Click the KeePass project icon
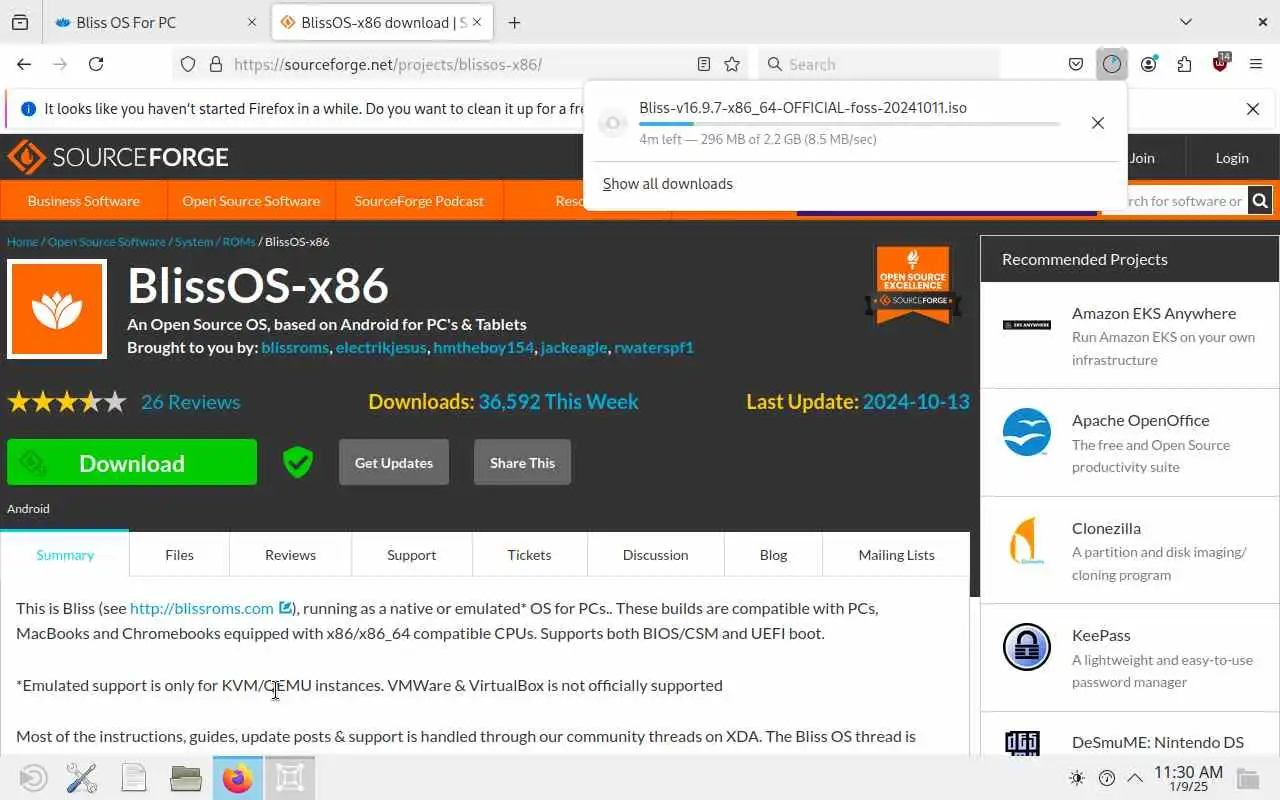 (1027, 647)
